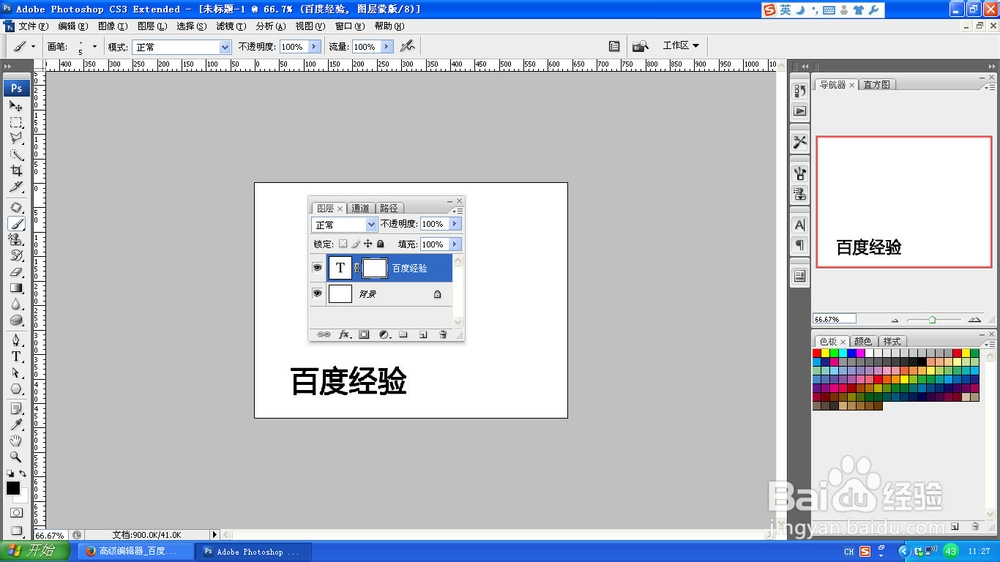
Task: Create a new layer group
Action: point(403,334)
